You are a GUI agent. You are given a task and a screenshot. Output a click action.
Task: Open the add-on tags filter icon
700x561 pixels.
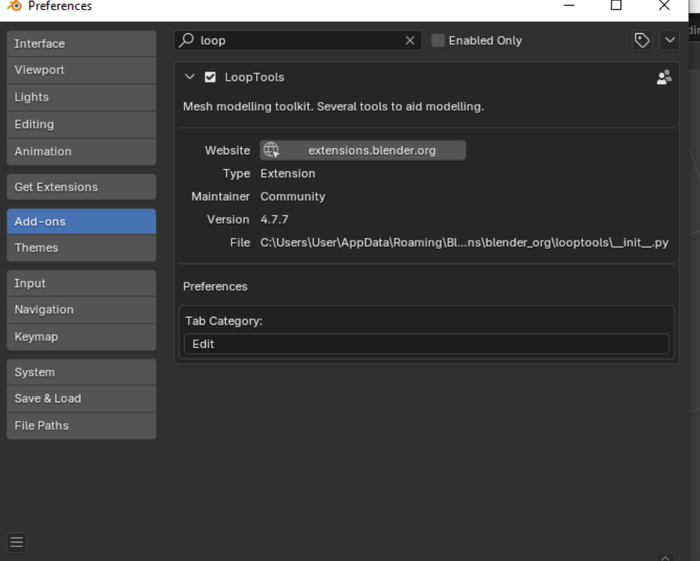[642, 40]
